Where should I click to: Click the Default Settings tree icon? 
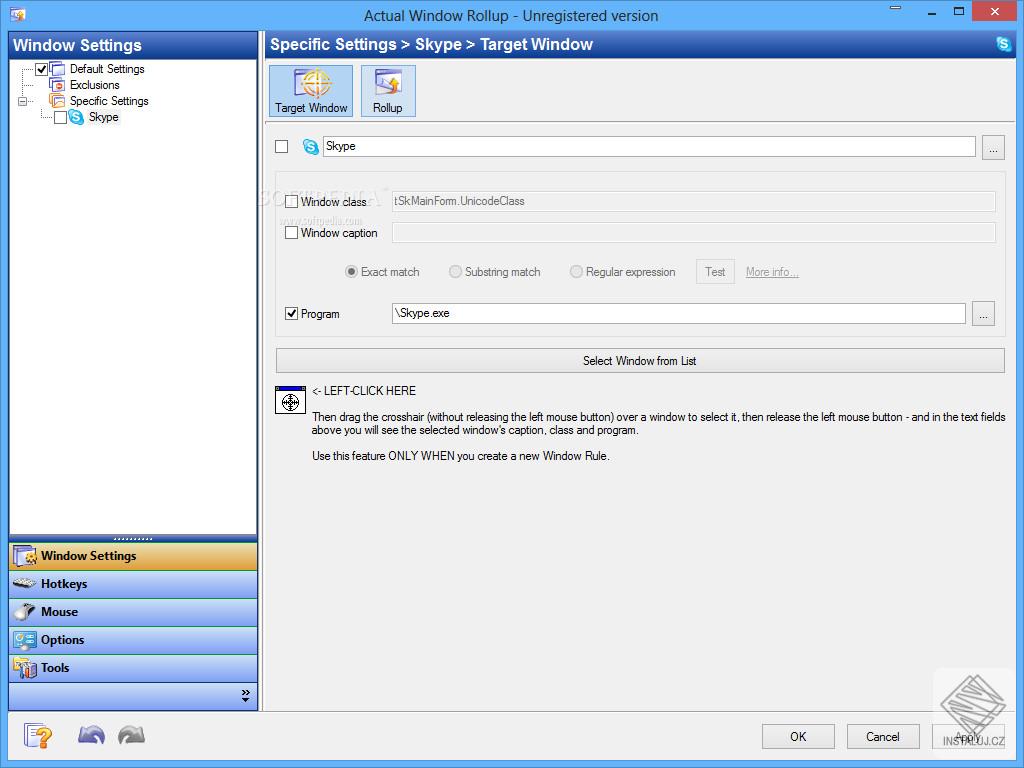point(57,69)
